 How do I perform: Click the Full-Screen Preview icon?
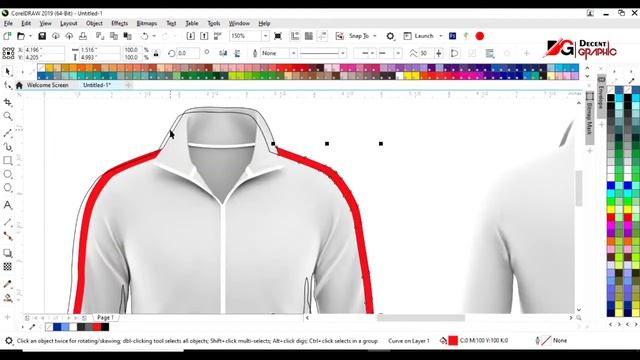click(278, 36)
